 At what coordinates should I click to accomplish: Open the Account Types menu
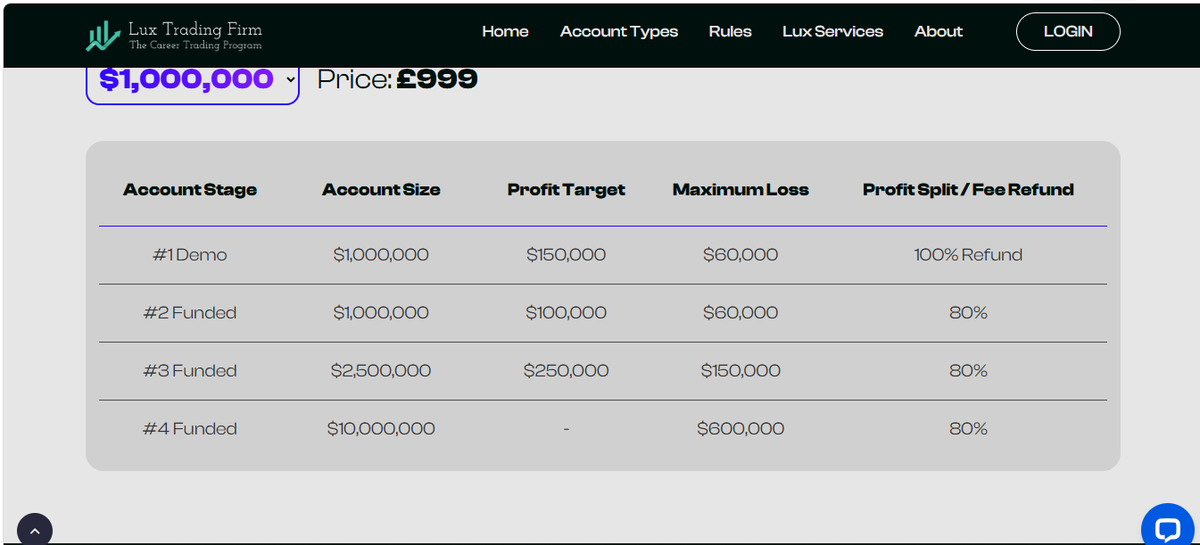pyautogui.click(x=619, y=31)
